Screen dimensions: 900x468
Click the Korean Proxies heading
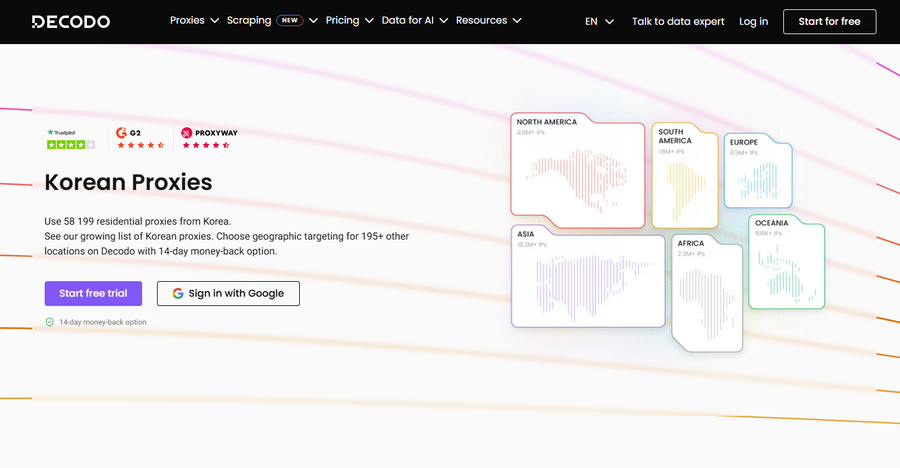point(128,182)
